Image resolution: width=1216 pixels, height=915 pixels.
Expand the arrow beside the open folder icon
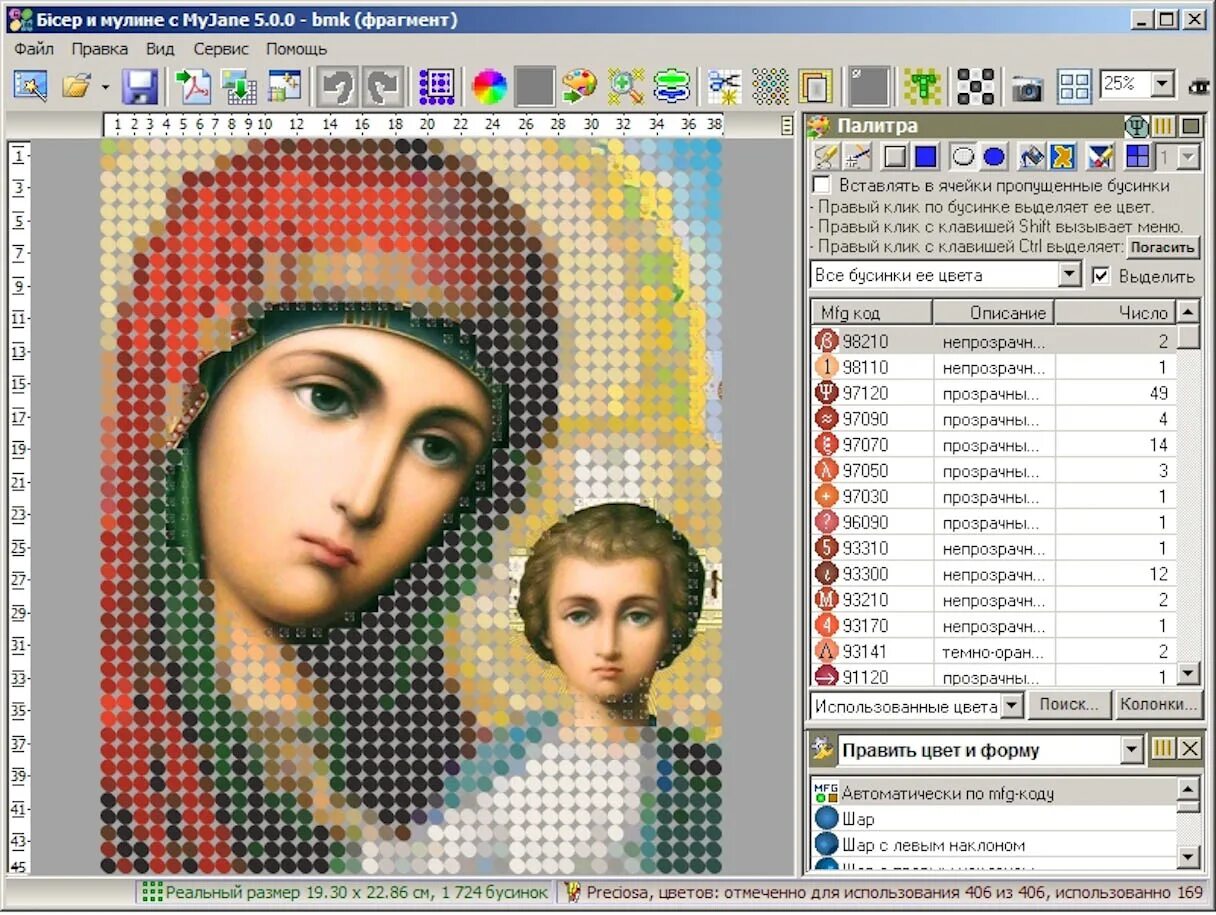[x=105, y=87]
